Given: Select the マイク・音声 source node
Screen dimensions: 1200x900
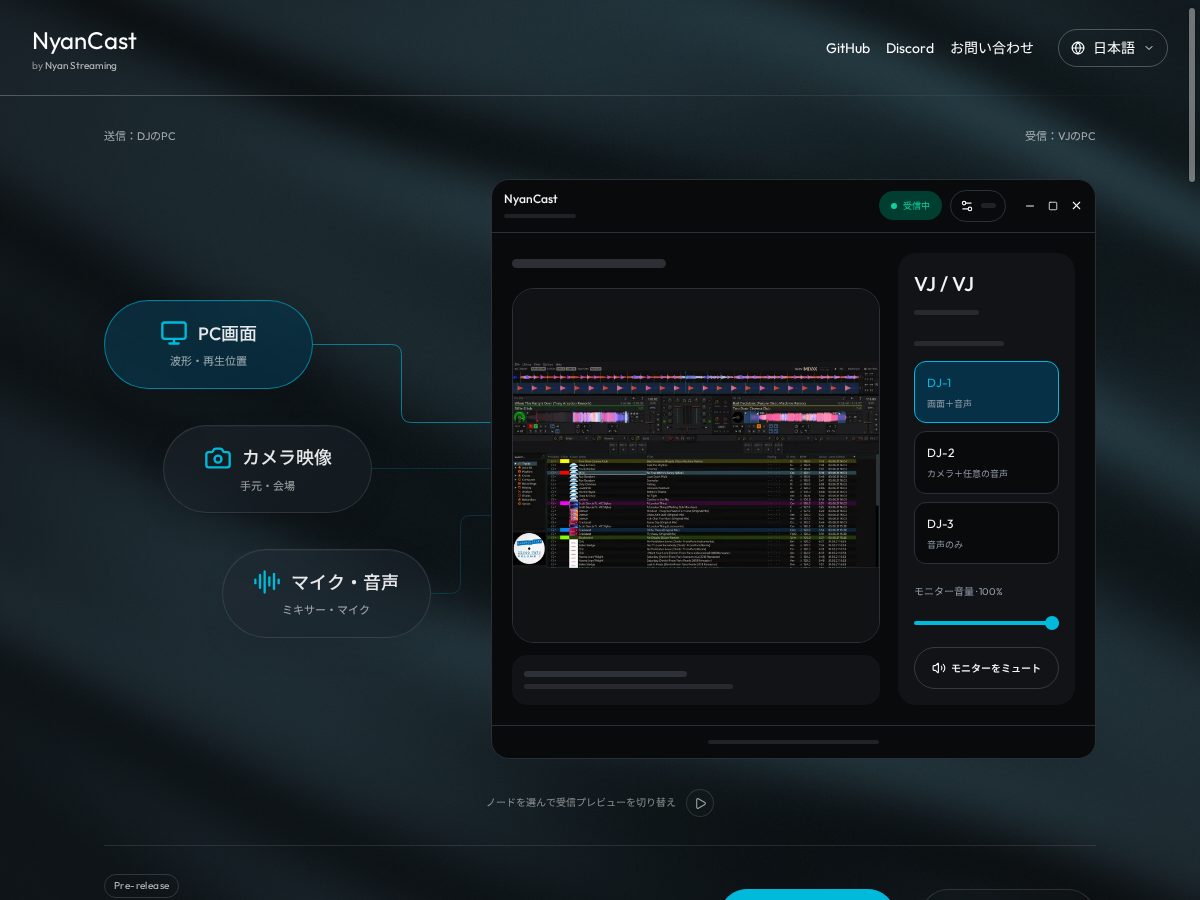Looking at the screenshot, I should point(326,593).
